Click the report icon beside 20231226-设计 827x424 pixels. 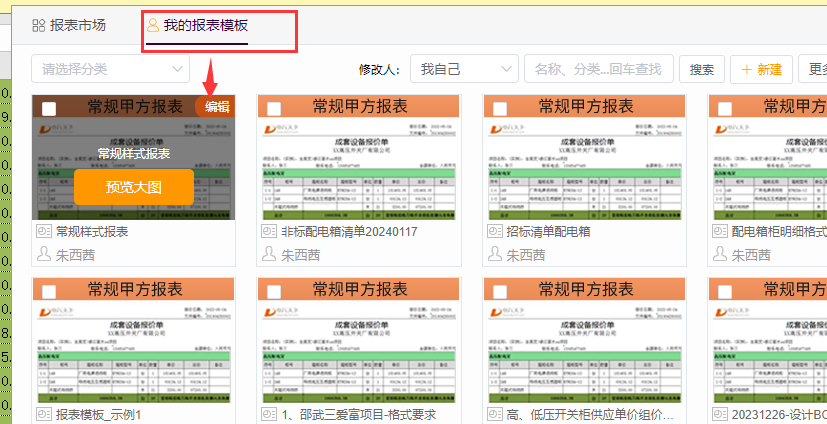pos(720,414)
